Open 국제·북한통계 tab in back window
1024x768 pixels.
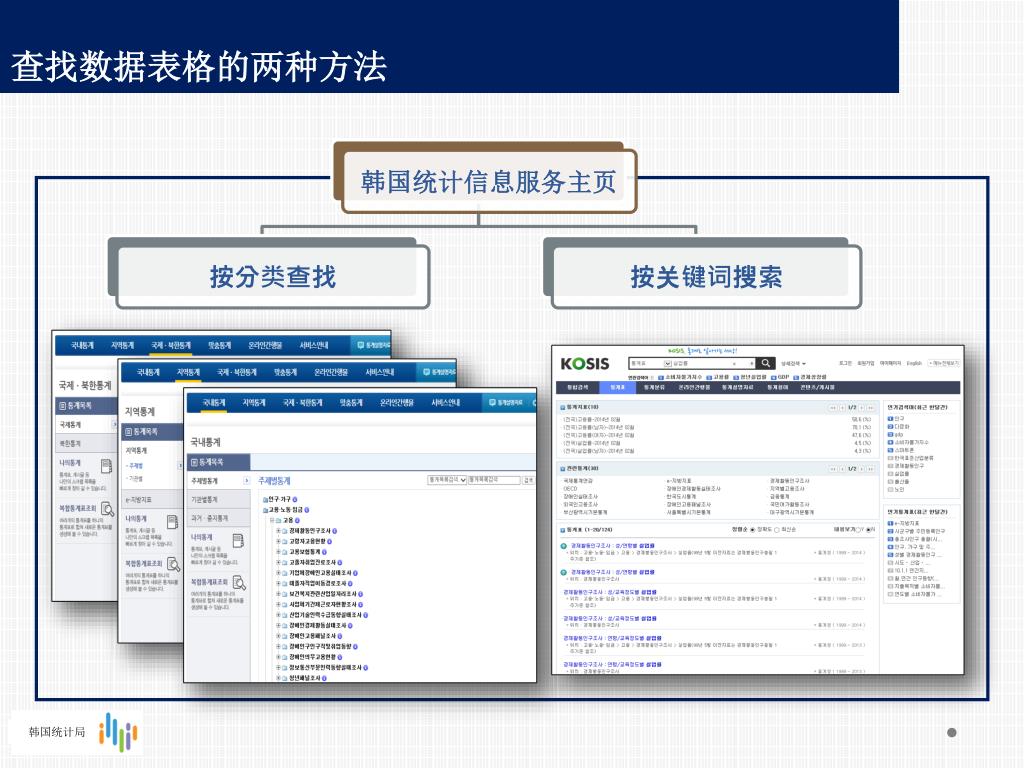[170, 345]
